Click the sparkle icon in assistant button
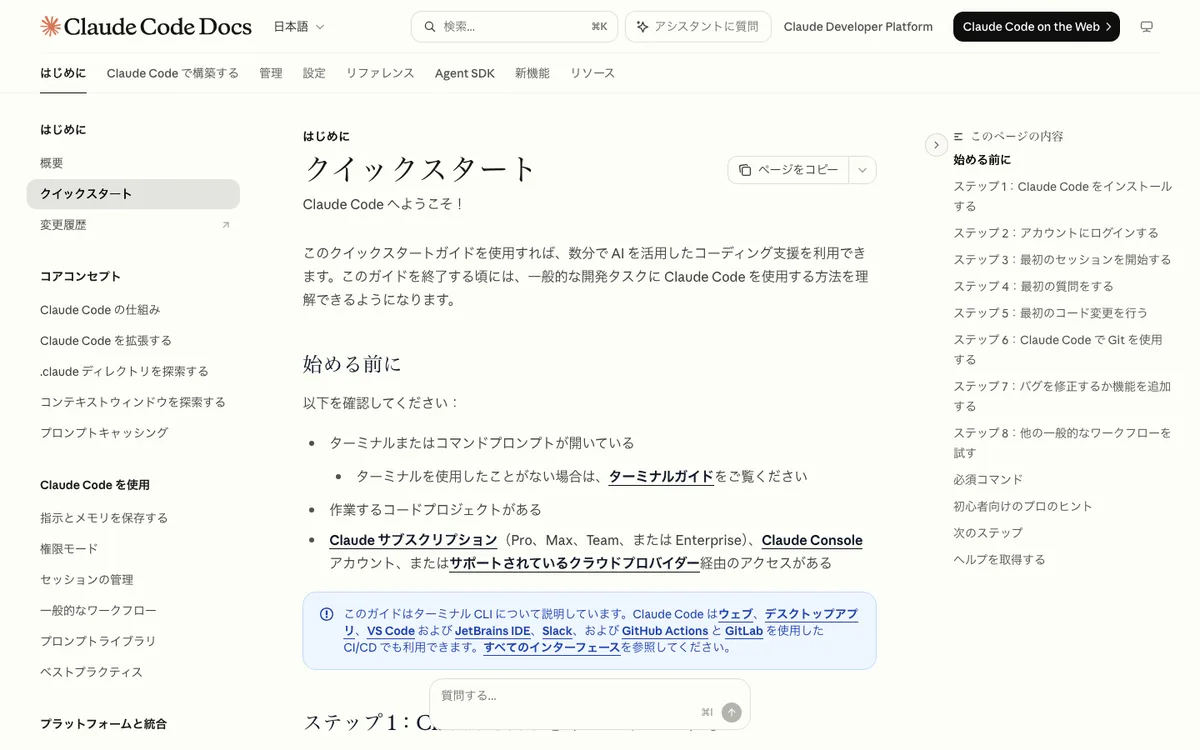The image size is (1200, 750). click(642, 27)
